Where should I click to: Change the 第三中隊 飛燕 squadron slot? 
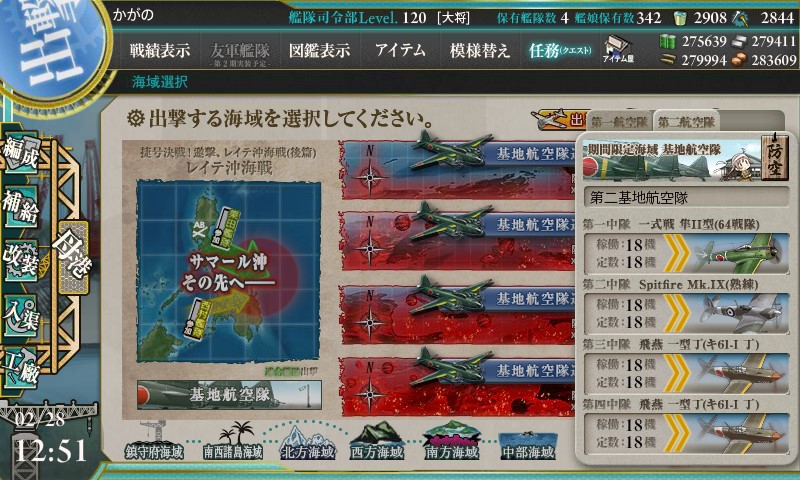click(x=686, y=373)
